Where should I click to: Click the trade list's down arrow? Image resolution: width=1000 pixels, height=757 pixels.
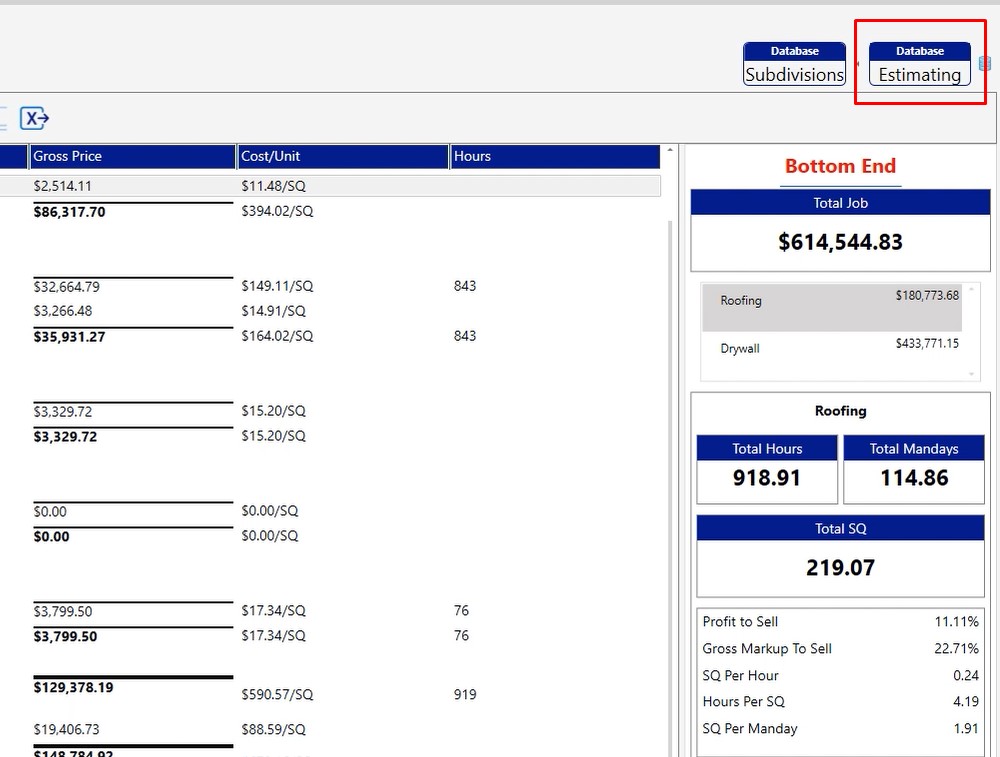[x=970, y=374]
